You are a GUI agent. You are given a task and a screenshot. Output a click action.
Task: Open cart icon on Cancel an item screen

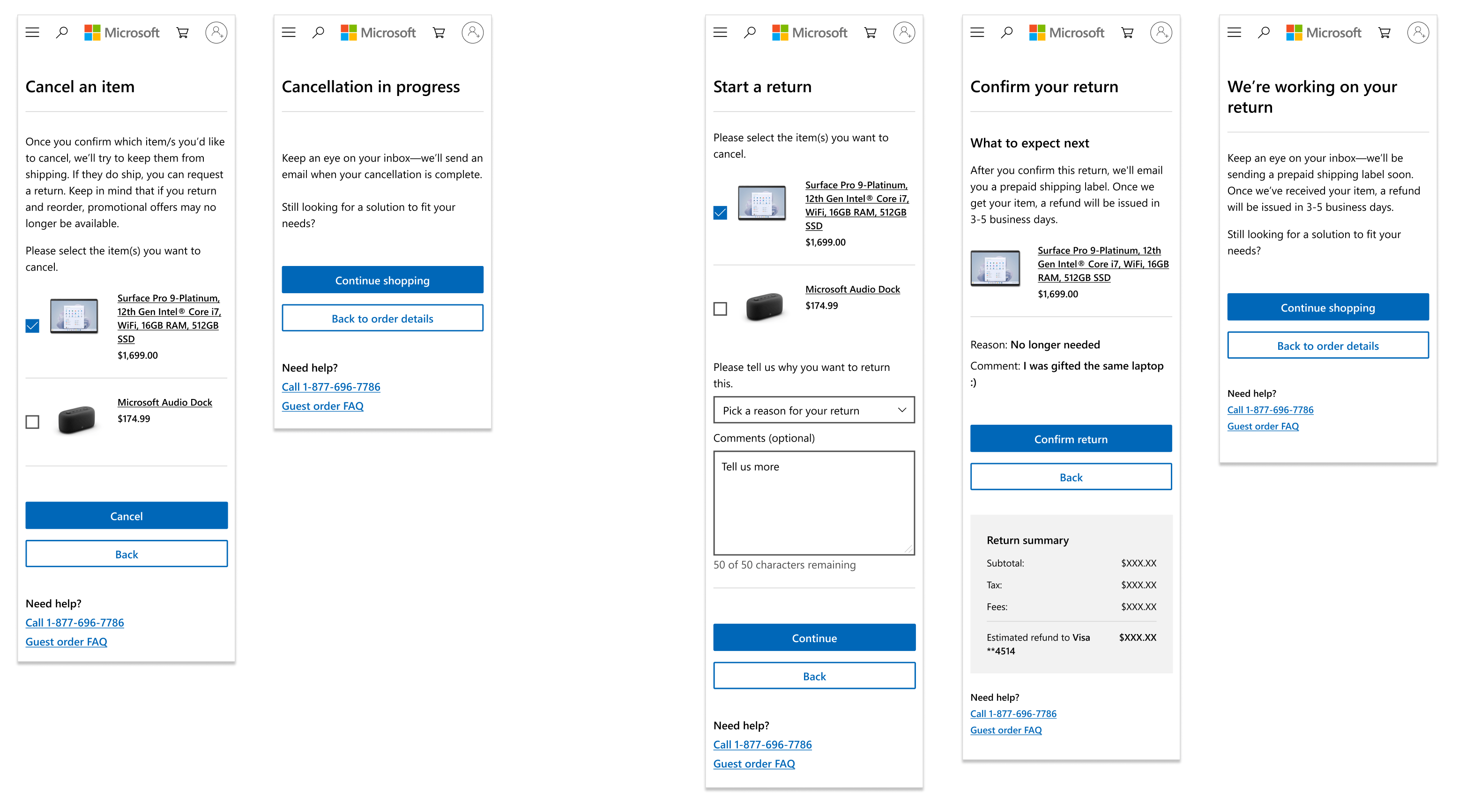(182, 32)
